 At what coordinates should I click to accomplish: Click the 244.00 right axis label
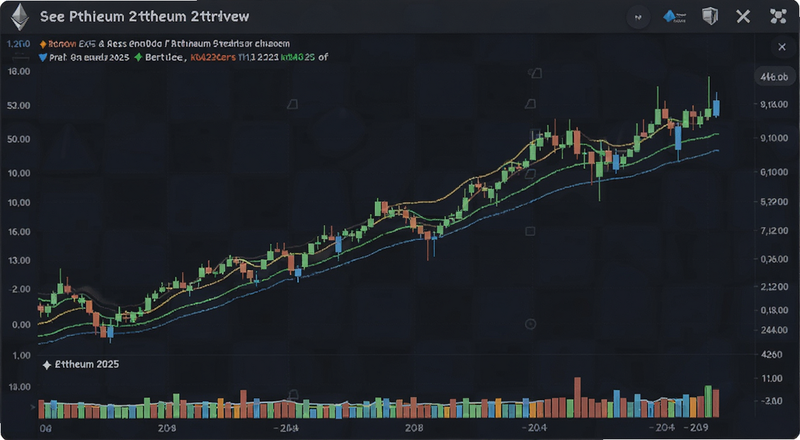774,330
